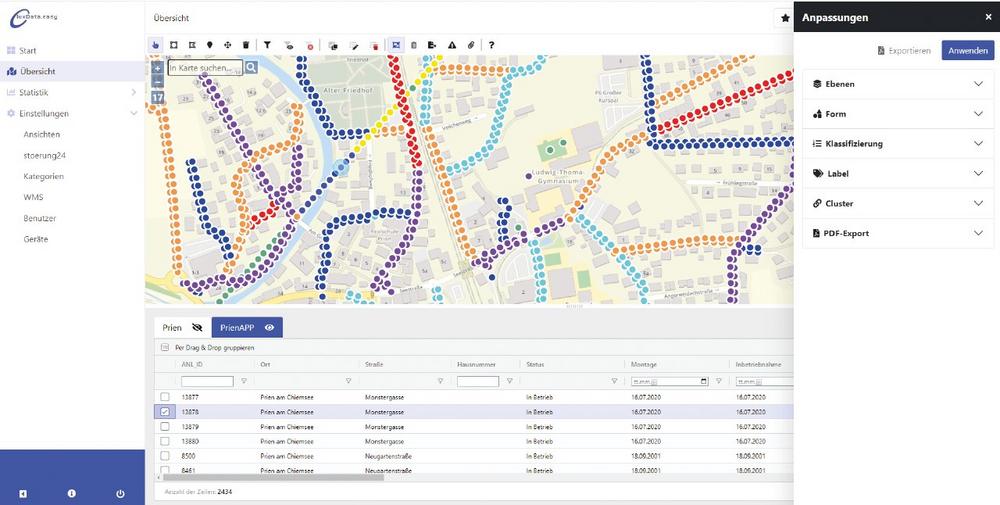
Task: Uncheck the row with ID 13878
Action: pyautogui.click(x=165, y=412)
